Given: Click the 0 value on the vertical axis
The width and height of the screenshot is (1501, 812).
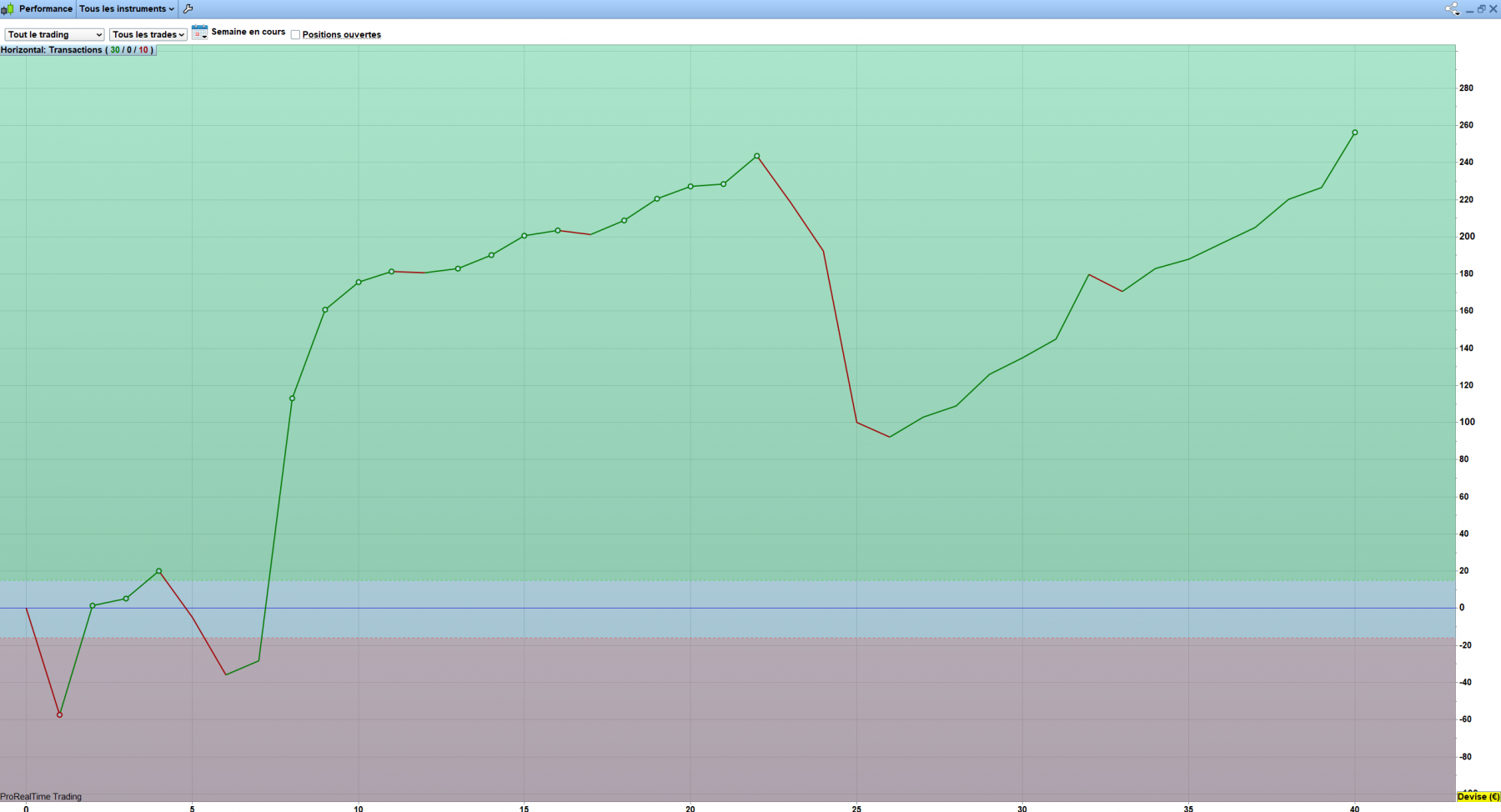Looking at the screenshot, I should (x=1462, y=608).
